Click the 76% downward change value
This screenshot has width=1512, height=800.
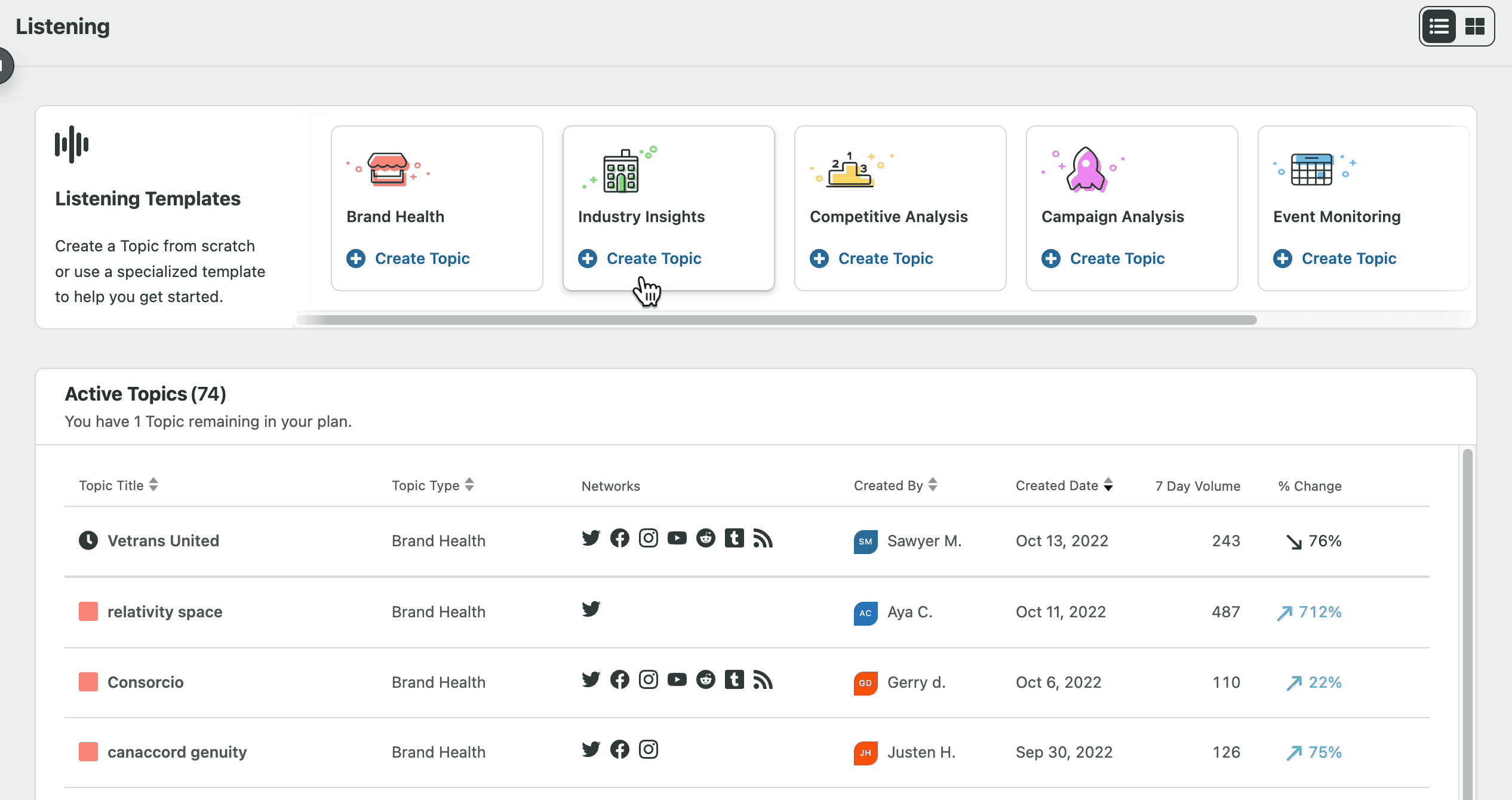click(1314, 541)
